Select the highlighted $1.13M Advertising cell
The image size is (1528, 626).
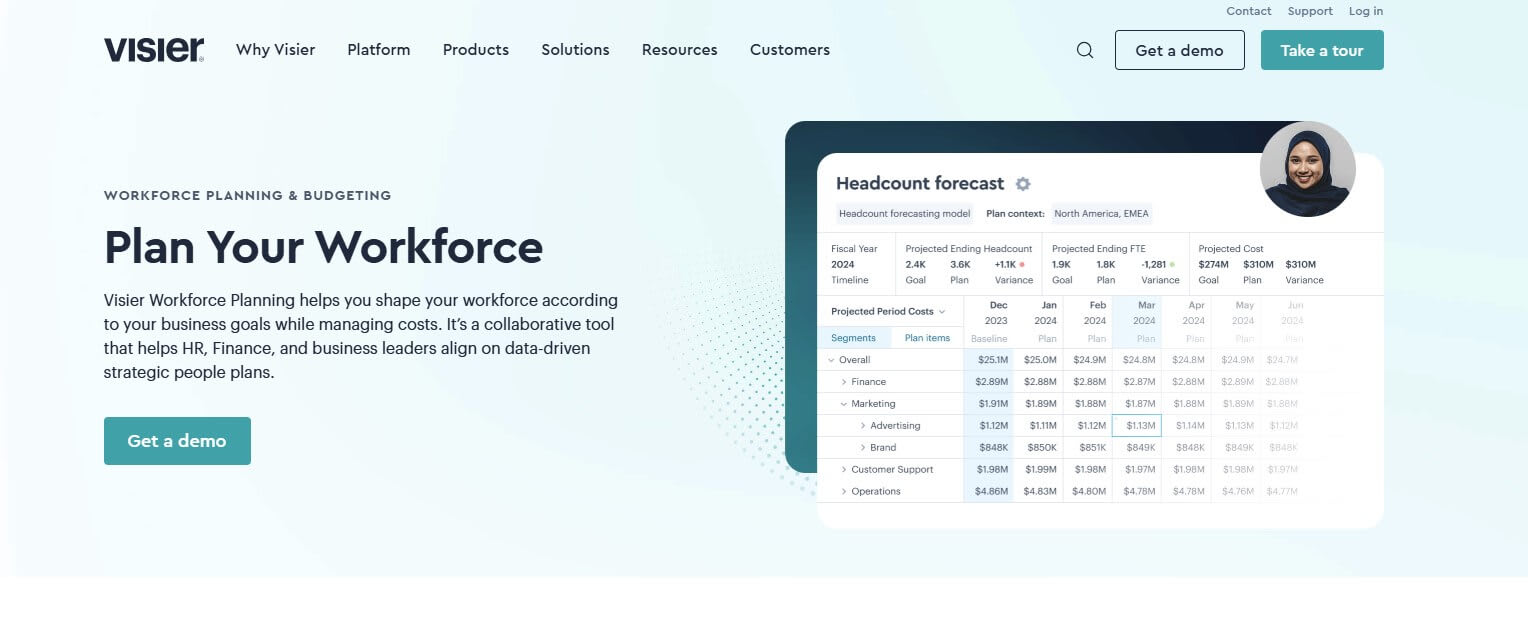1137,425
